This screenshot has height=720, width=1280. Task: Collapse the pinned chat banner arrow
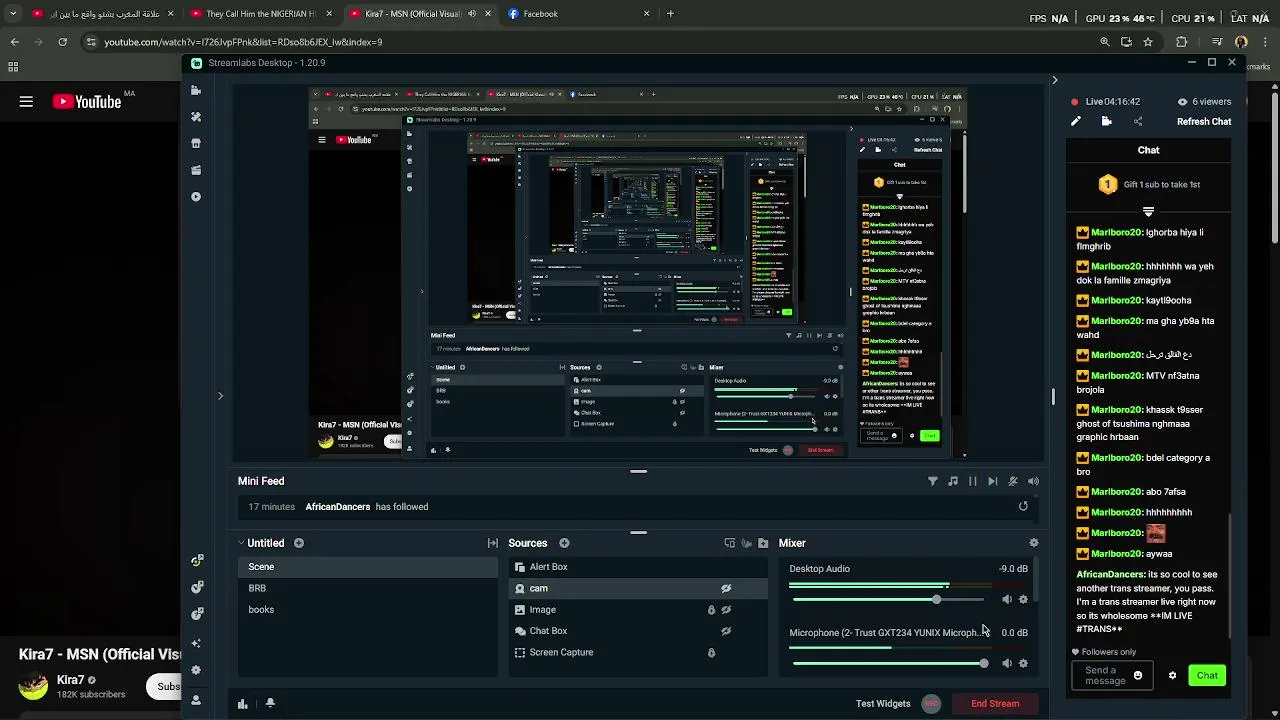click(1148, 211)
